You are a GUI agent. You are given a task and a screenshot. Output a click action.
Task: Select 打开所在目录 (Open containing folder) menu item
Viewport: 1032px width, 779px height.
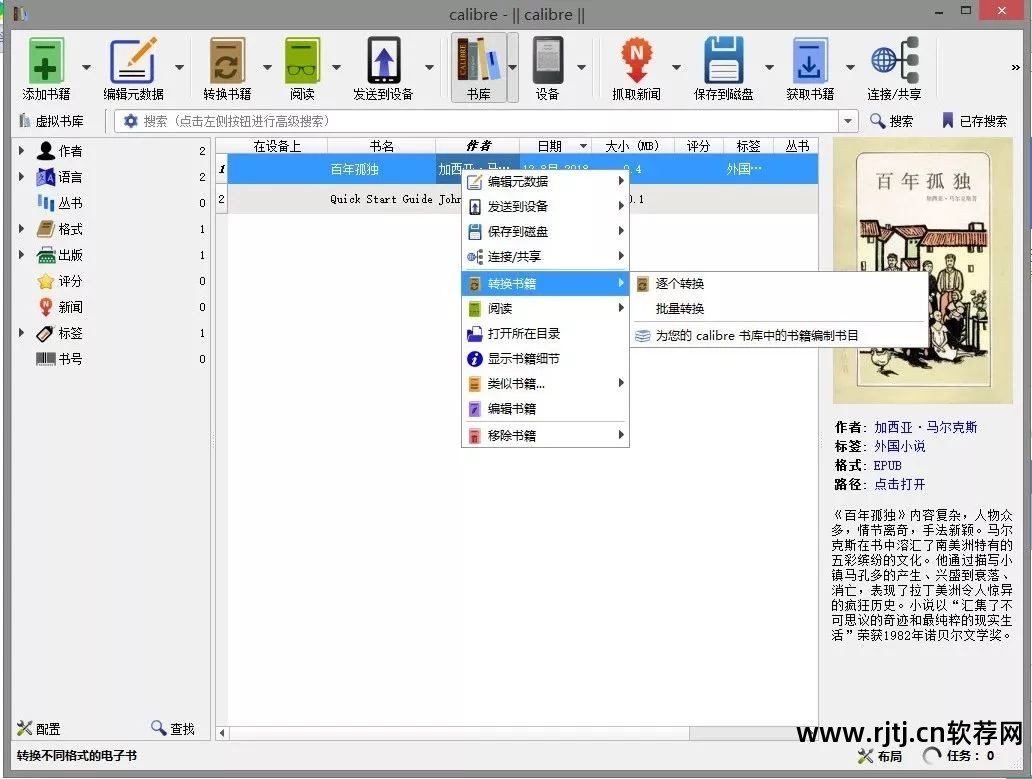click(523, 334)
